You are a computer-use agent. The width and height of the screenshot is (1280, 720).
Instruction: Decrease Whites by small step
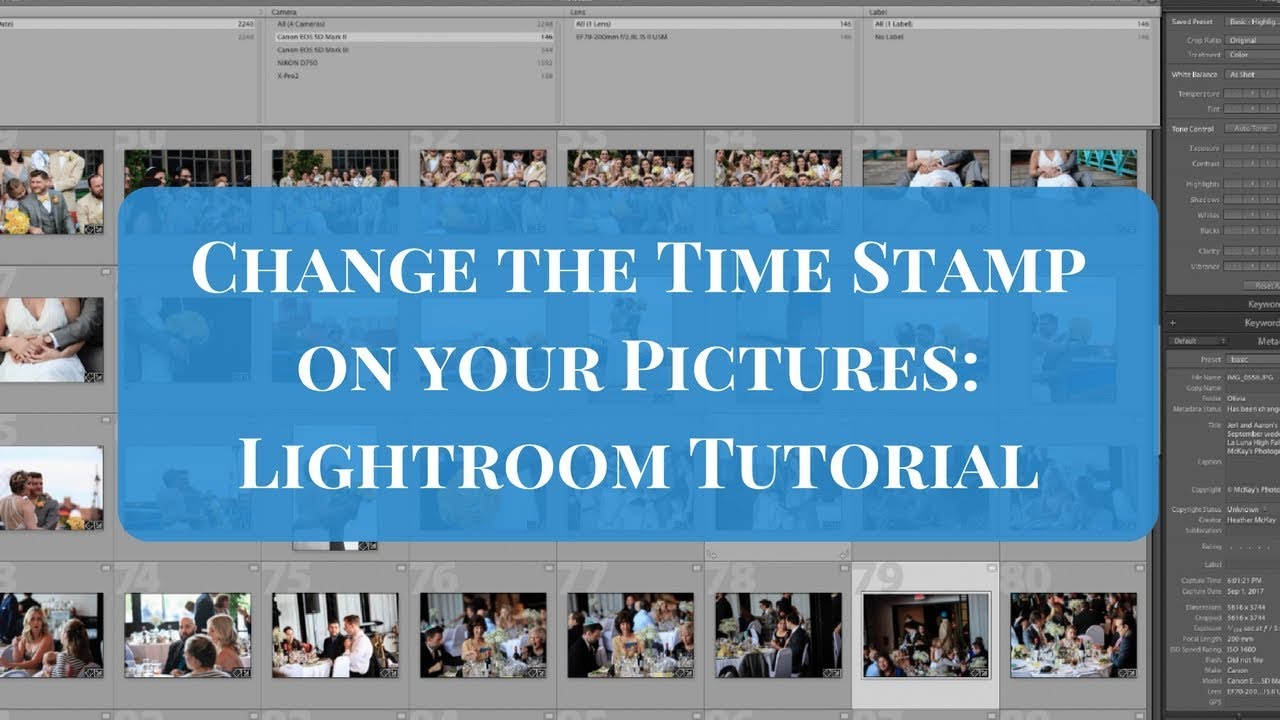[1252, 215]
